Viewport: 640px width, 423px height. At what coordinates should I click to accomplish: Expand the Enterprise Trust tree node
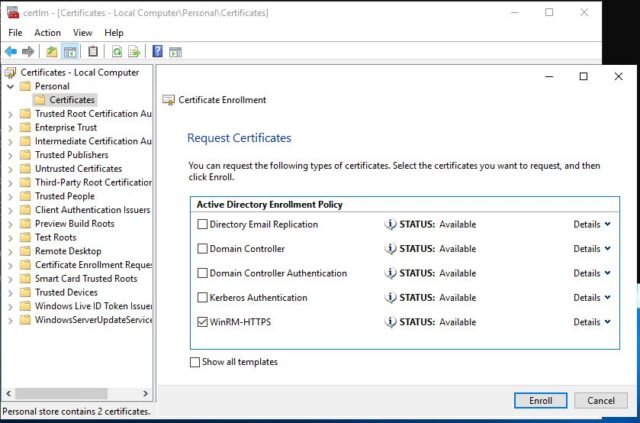(x=11, y=128)
